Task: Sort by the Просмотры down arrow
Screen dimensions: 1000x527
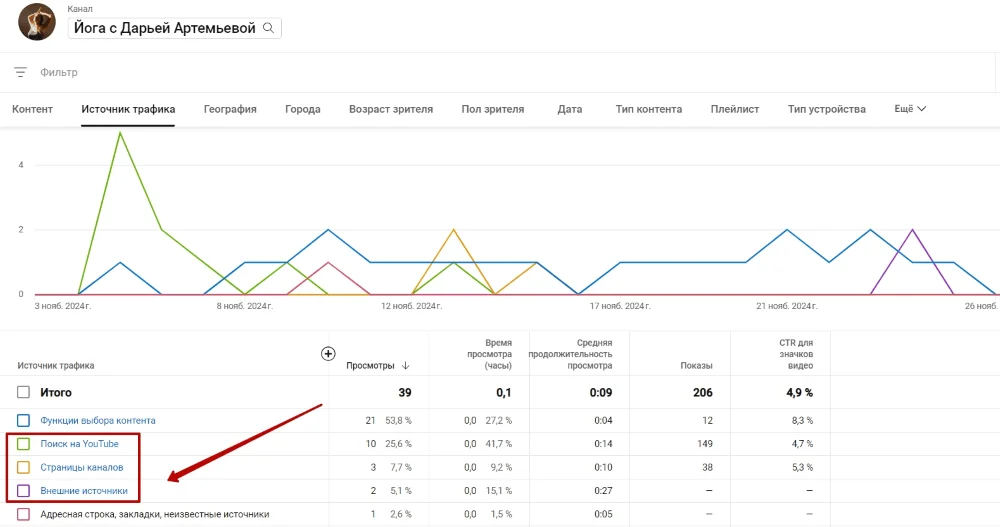Action: coord(405,366)
